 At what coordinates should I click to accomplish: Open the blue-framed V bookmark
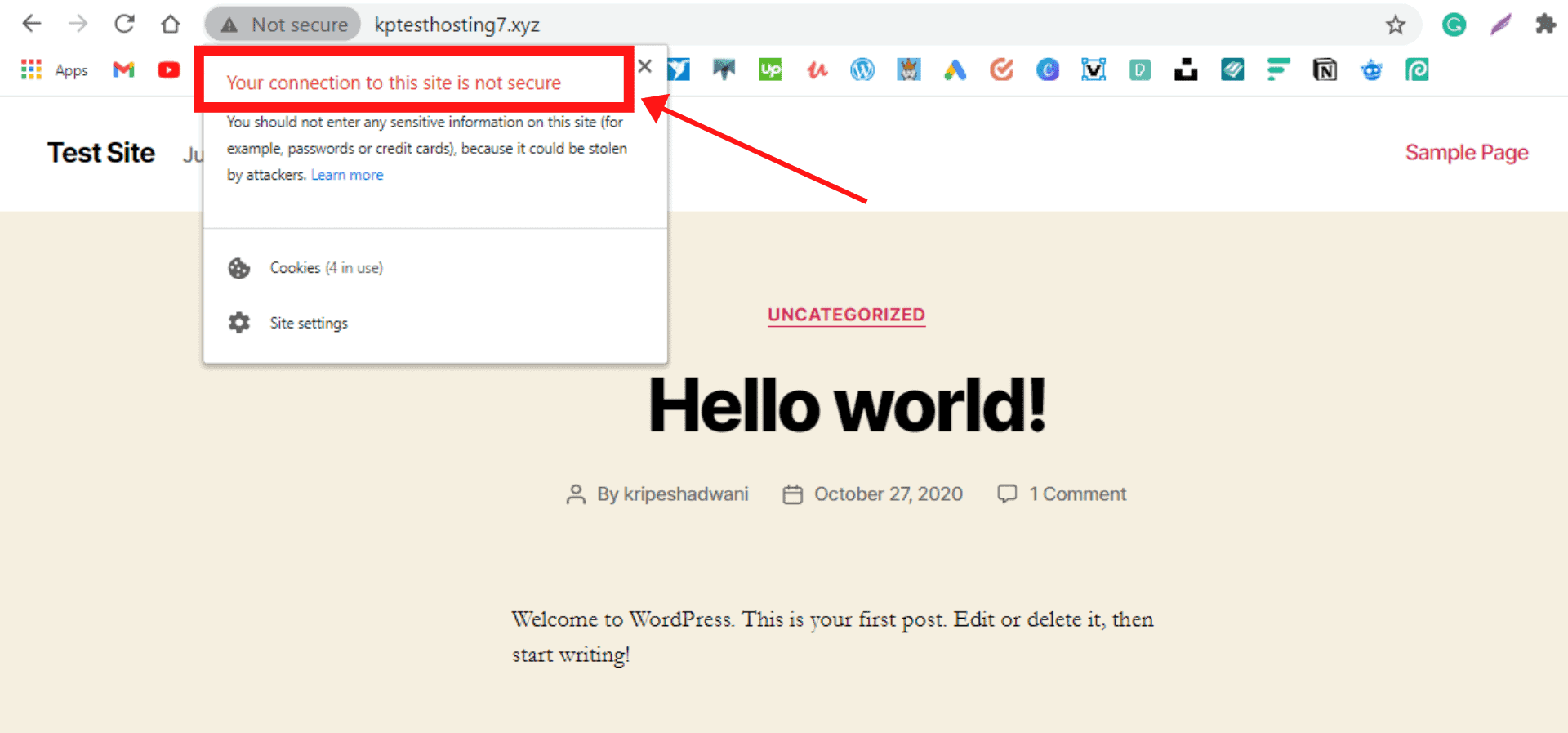1094,69
